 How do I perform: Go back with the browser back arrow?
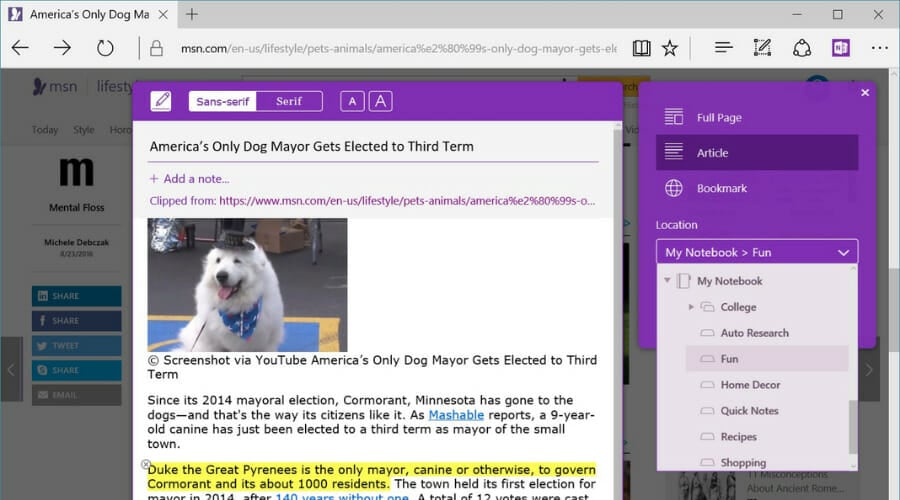tap(20, 48)
